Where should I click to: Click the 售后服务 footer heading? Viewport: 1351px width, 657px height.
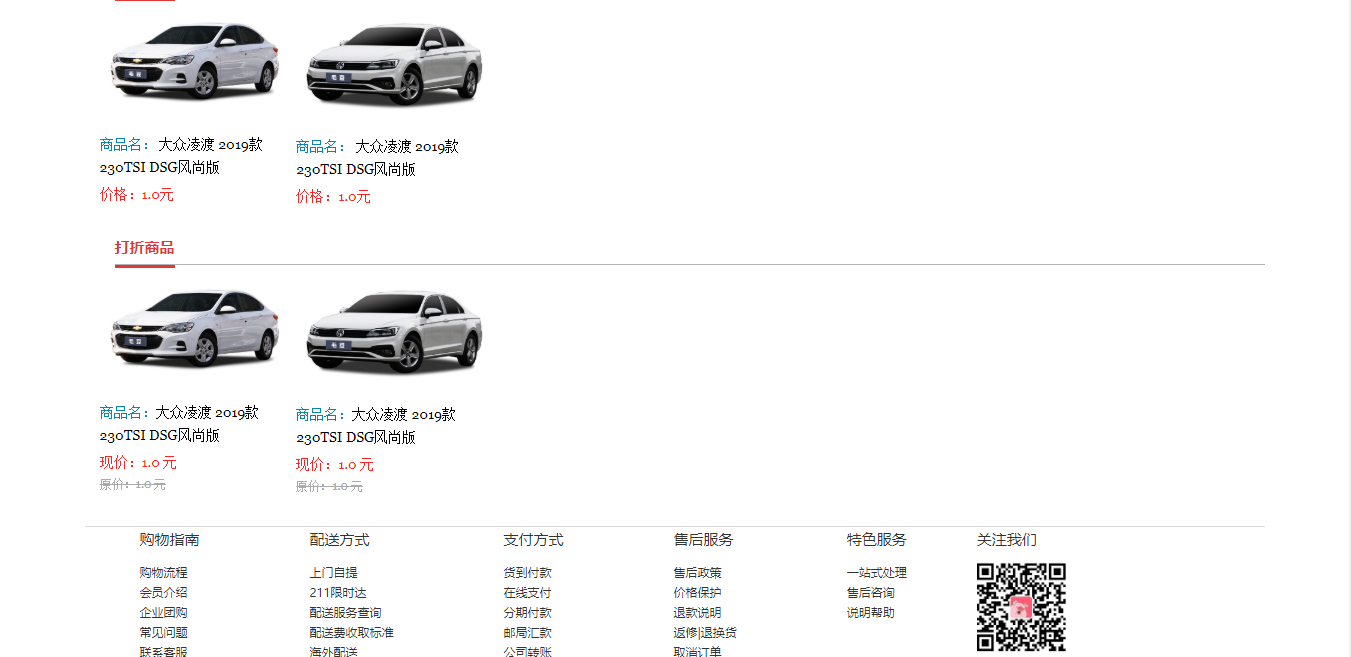(x=703, y=540)
